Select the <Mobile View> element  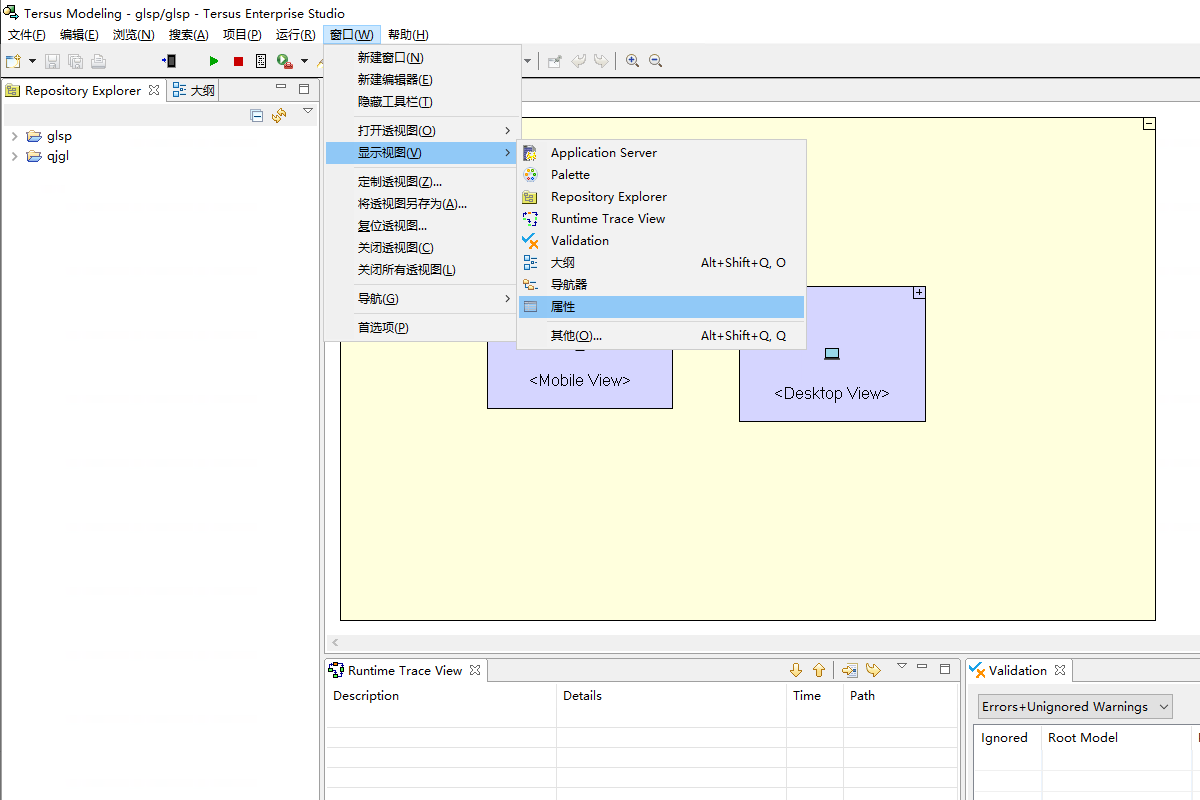coord(580,381)
